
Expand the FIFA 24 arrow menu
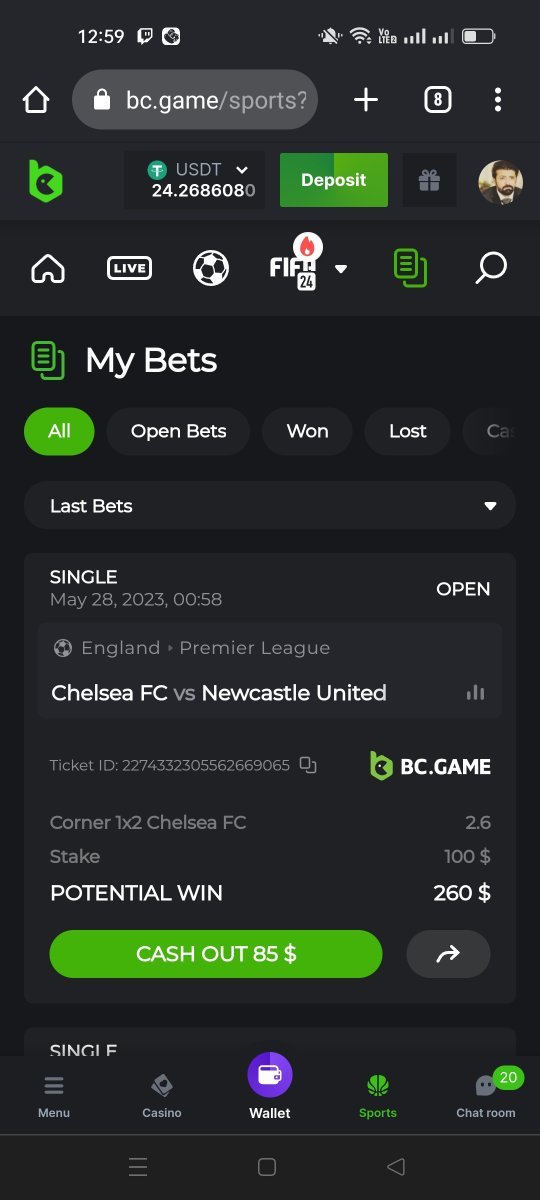click(x=341, y=268)
